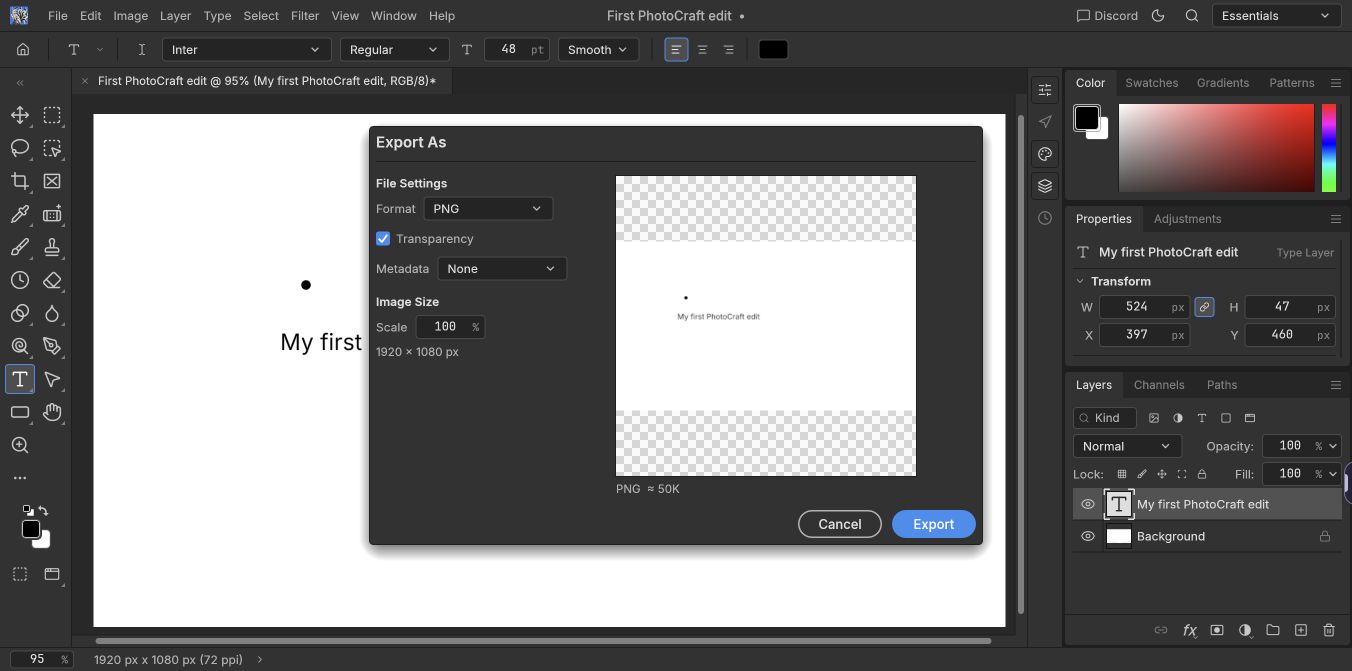Viewport: 1352px width, 671px height.
Task: Open the Regular font style dropdown
Action: click(394, 49)
